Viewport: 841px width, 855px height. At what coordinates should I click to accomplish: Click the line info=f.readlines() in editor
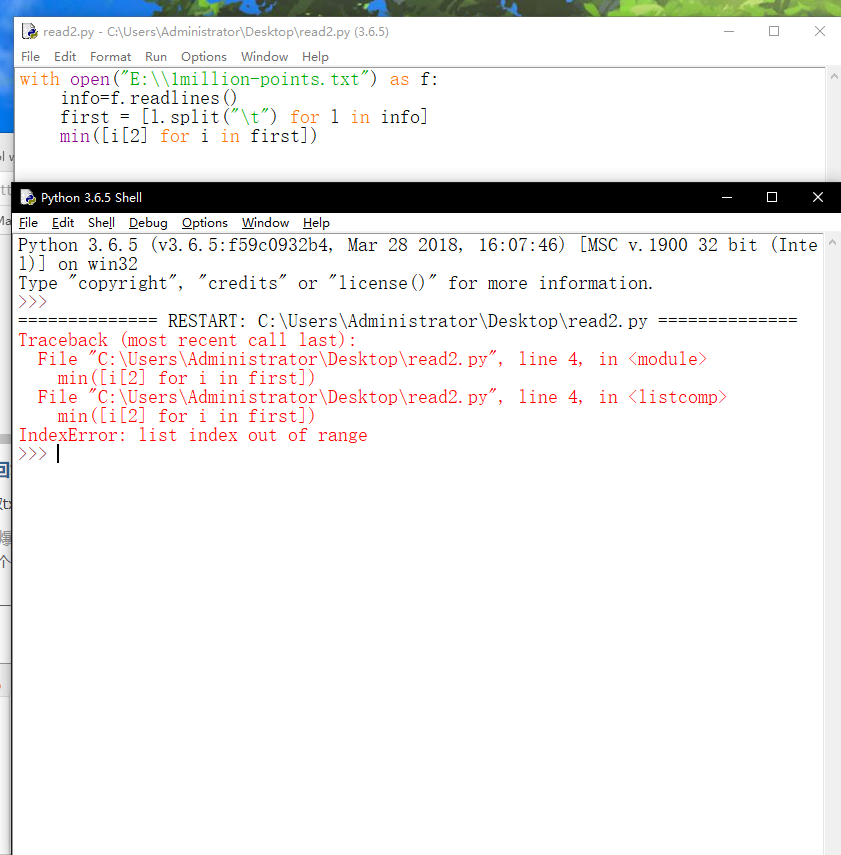pos(140,97)
